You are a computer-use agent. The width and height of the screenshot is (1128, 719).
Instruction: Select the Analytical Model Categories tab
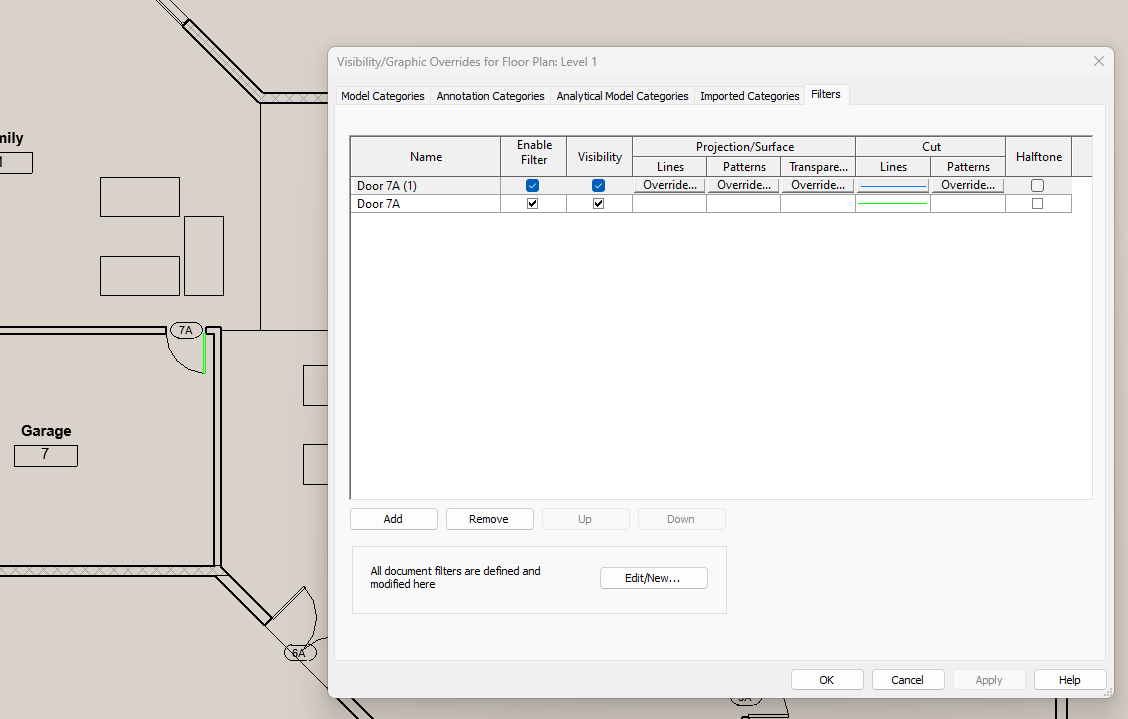622,95
